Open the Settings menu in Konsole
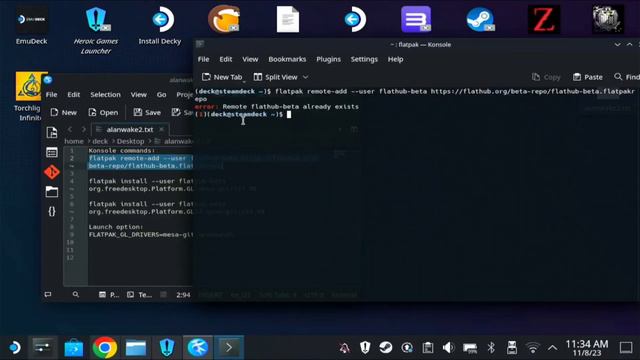Screen dimensions: 640x360 click(364, 59)
